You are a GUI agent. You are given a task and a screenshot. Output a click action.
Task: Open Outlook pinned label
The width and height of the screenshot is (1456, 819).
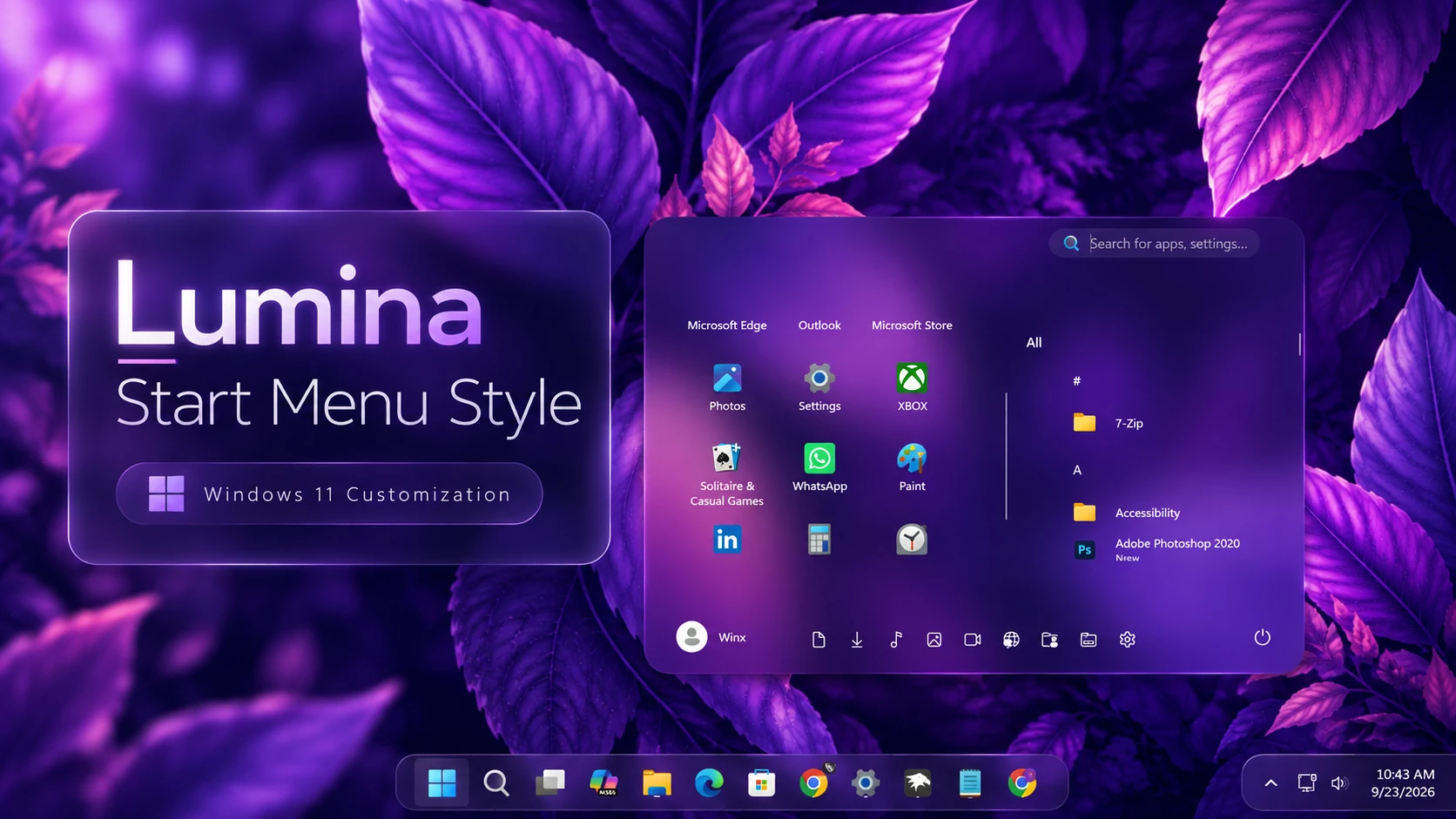click(x=819, y=326)
